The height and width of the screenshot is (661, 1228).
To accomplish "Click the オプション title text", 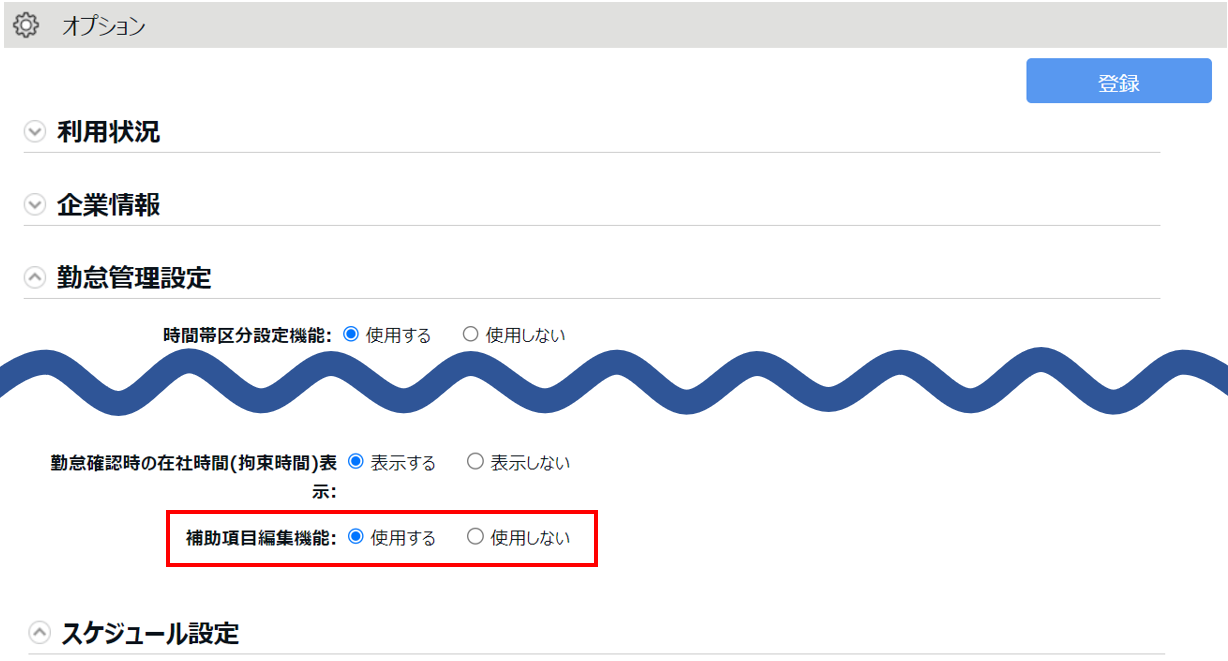I will tap(104, 26).
